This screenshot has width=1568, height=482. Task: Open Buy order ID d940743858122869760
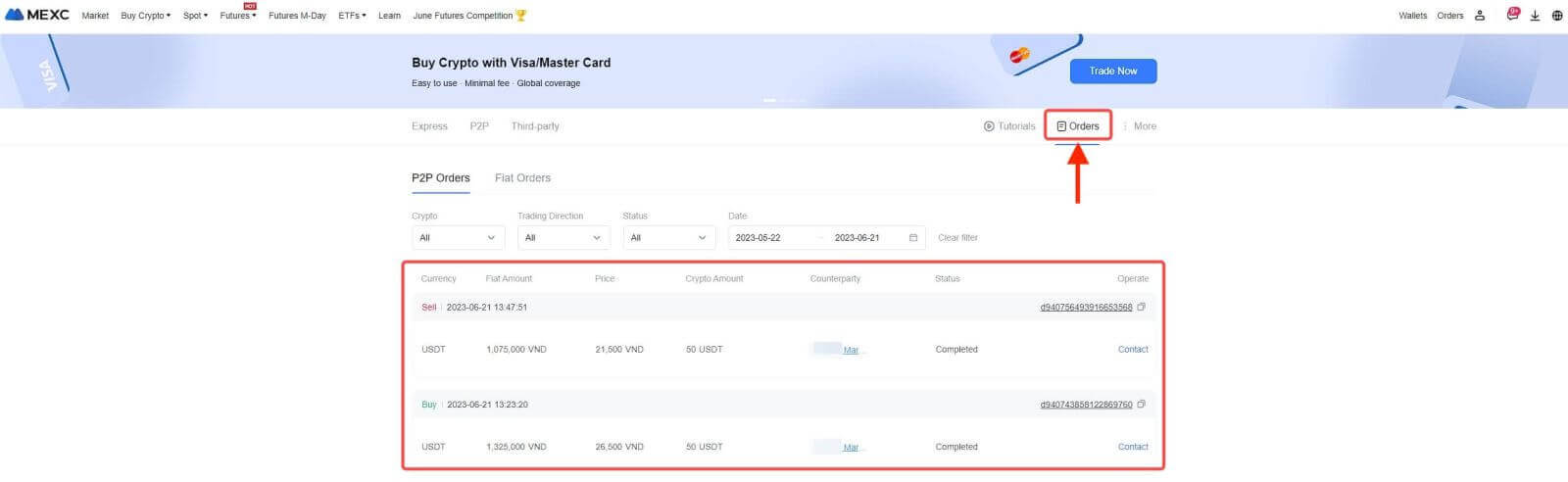[1086, 405]
